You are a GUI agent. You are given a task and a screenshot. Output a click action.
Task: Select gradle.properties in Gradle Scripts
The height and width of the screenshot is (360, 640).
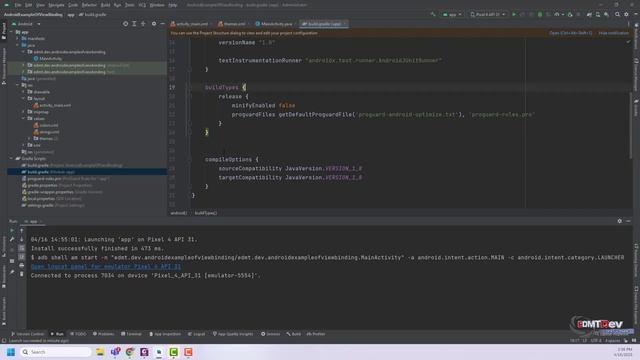pos(57,185)
